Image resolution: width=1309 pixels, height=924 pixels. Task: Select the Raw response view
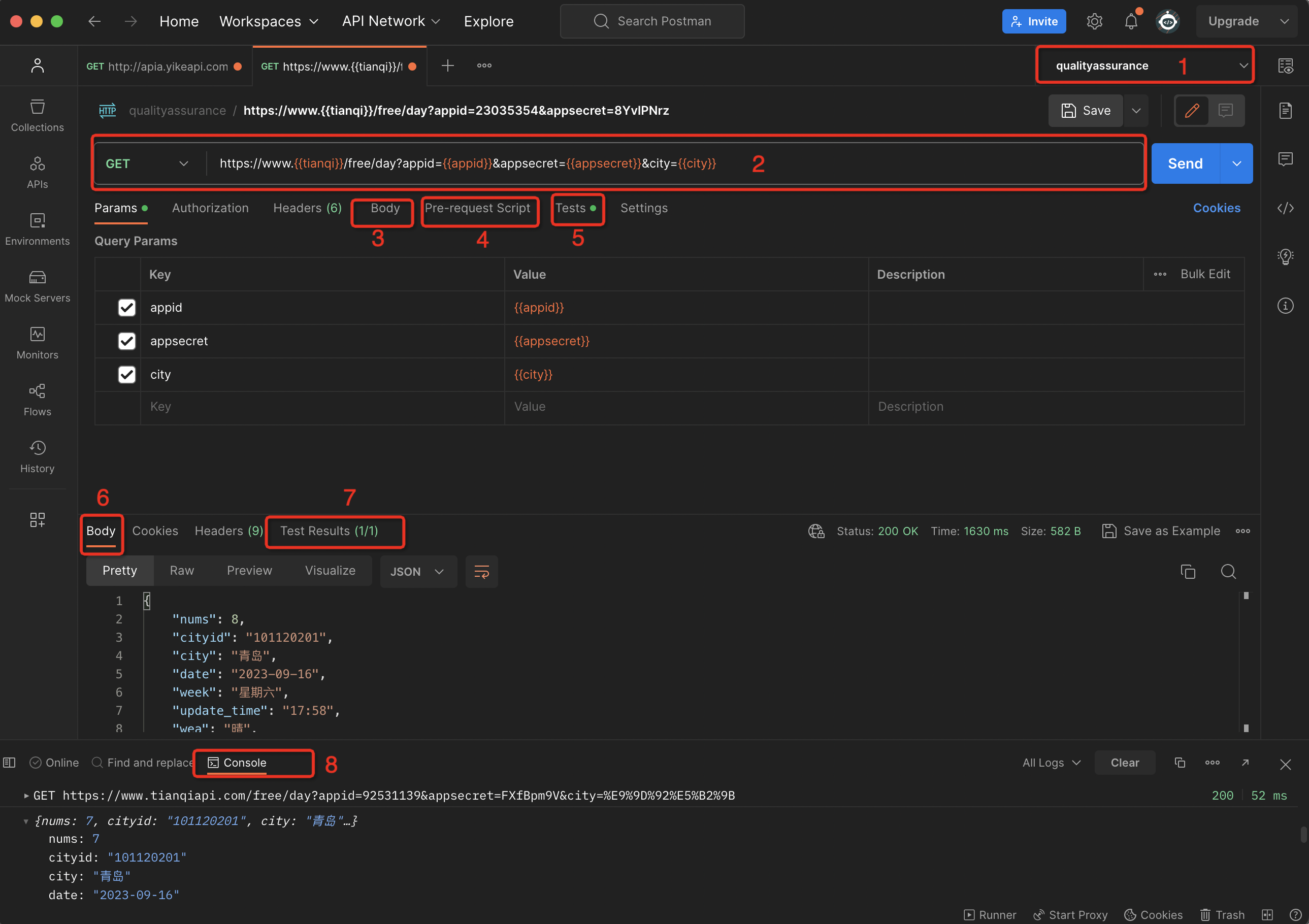[182, 571]
